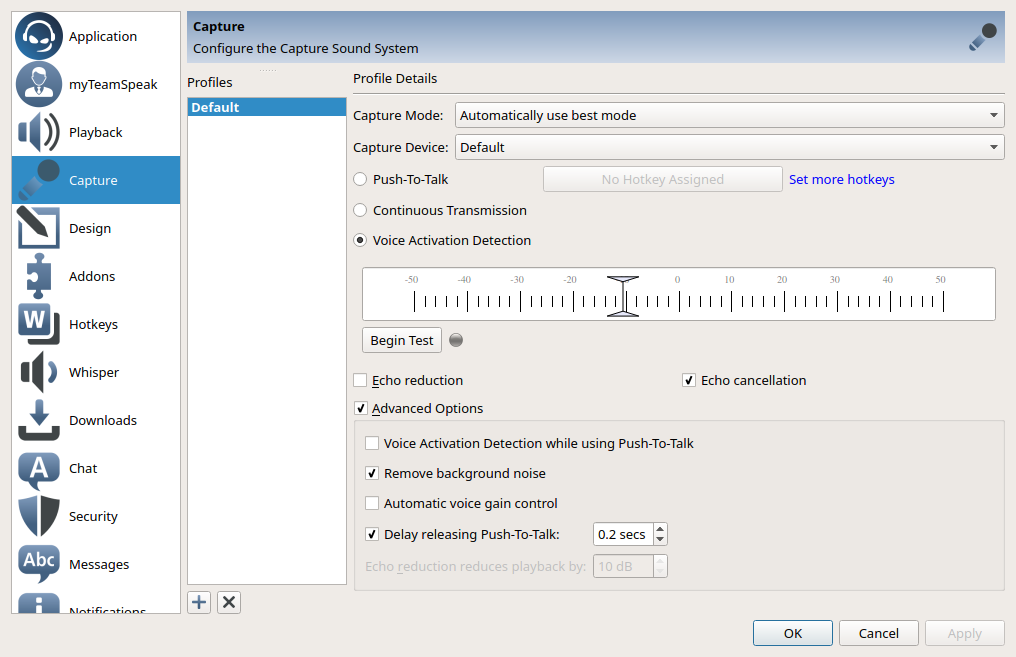This screenshot has width=1016, height=657.
Task: Toggle Remove background noise checkbox
Action: 373,474
